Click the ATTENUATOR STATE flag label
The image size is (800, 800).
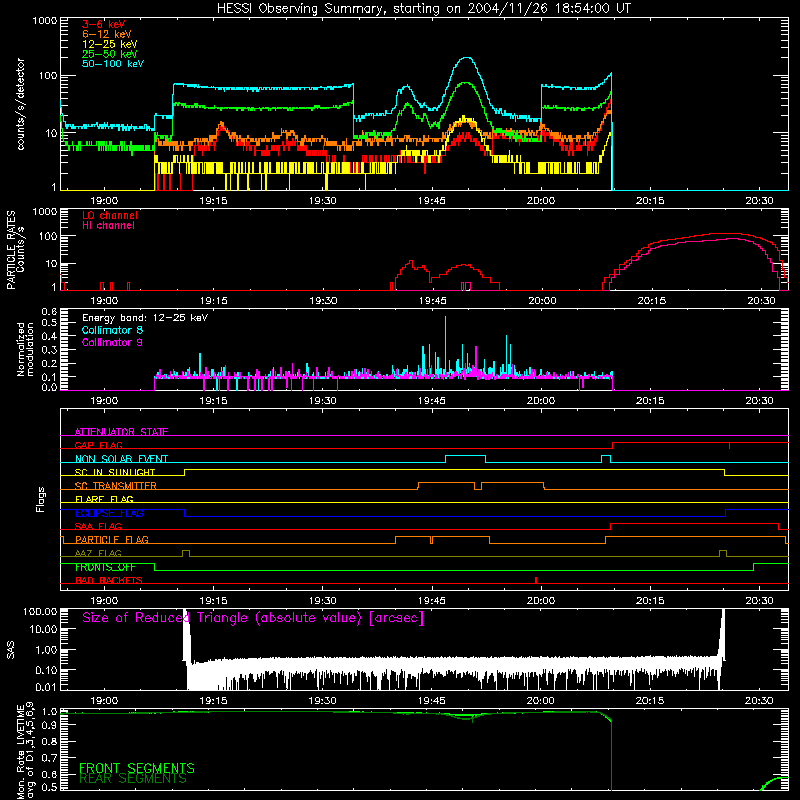click(x=121, y=432)
